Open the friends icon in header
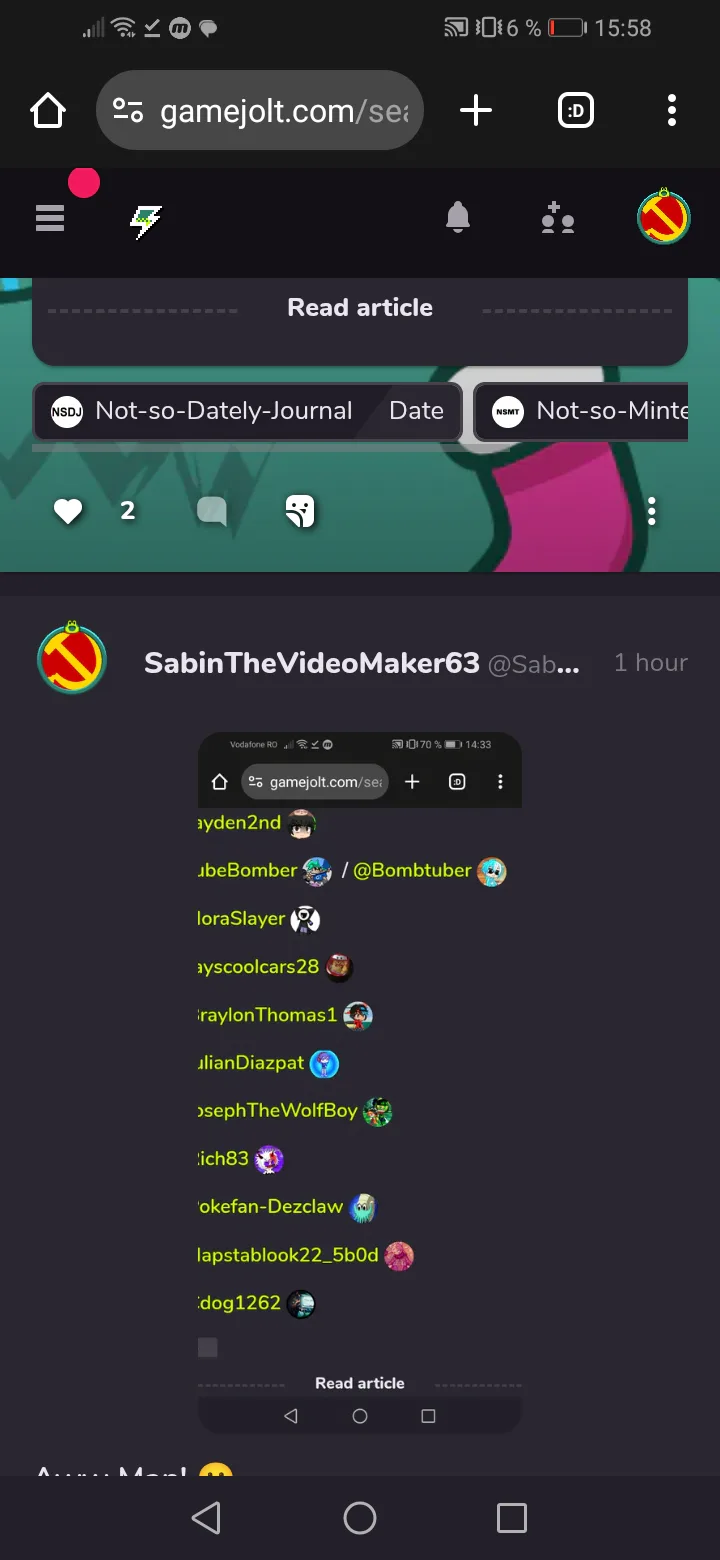The image size is (720, 1560). 558,217
